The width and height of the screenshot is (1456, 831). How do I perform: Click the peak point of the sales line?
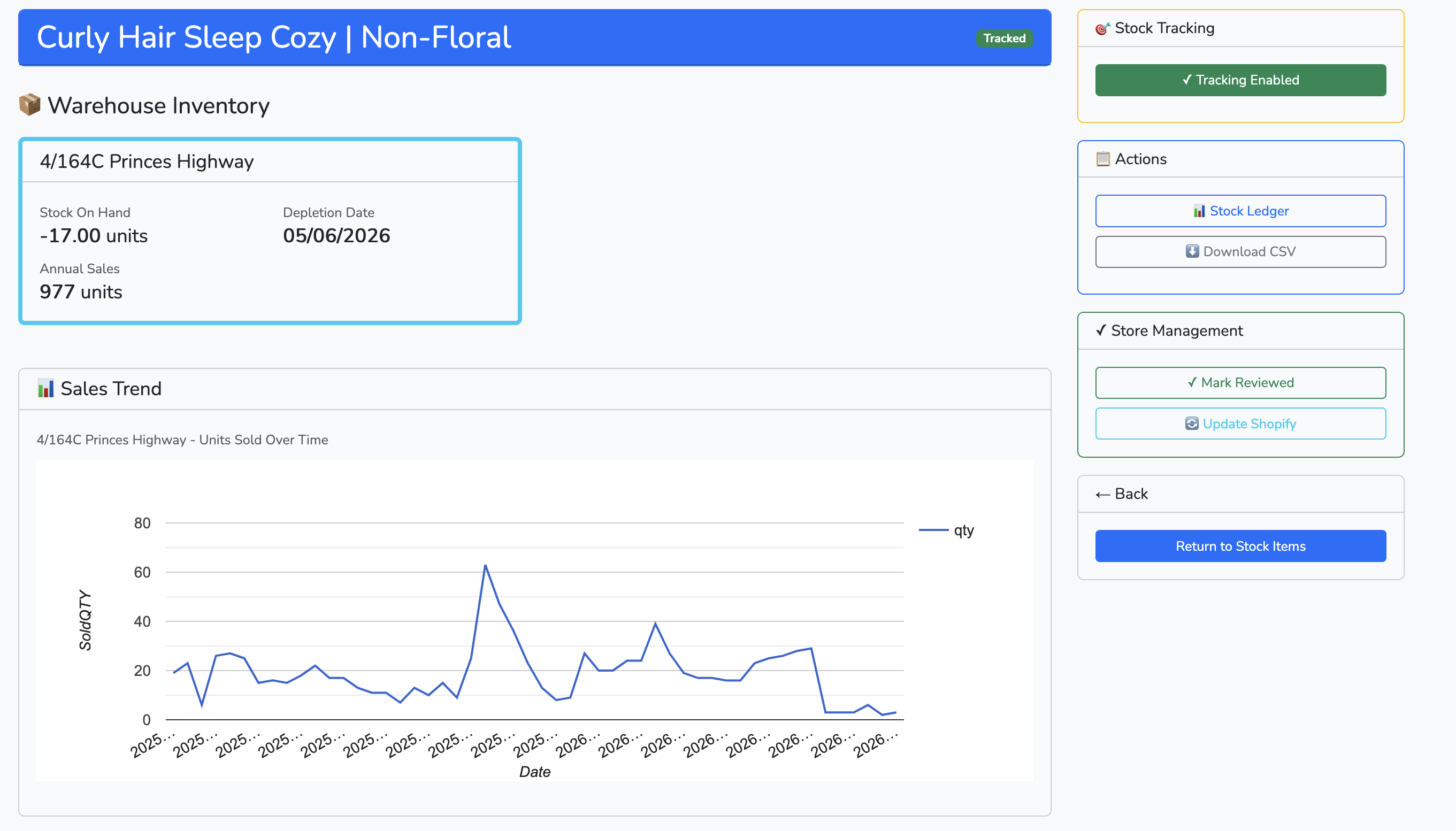coord(485,566)
